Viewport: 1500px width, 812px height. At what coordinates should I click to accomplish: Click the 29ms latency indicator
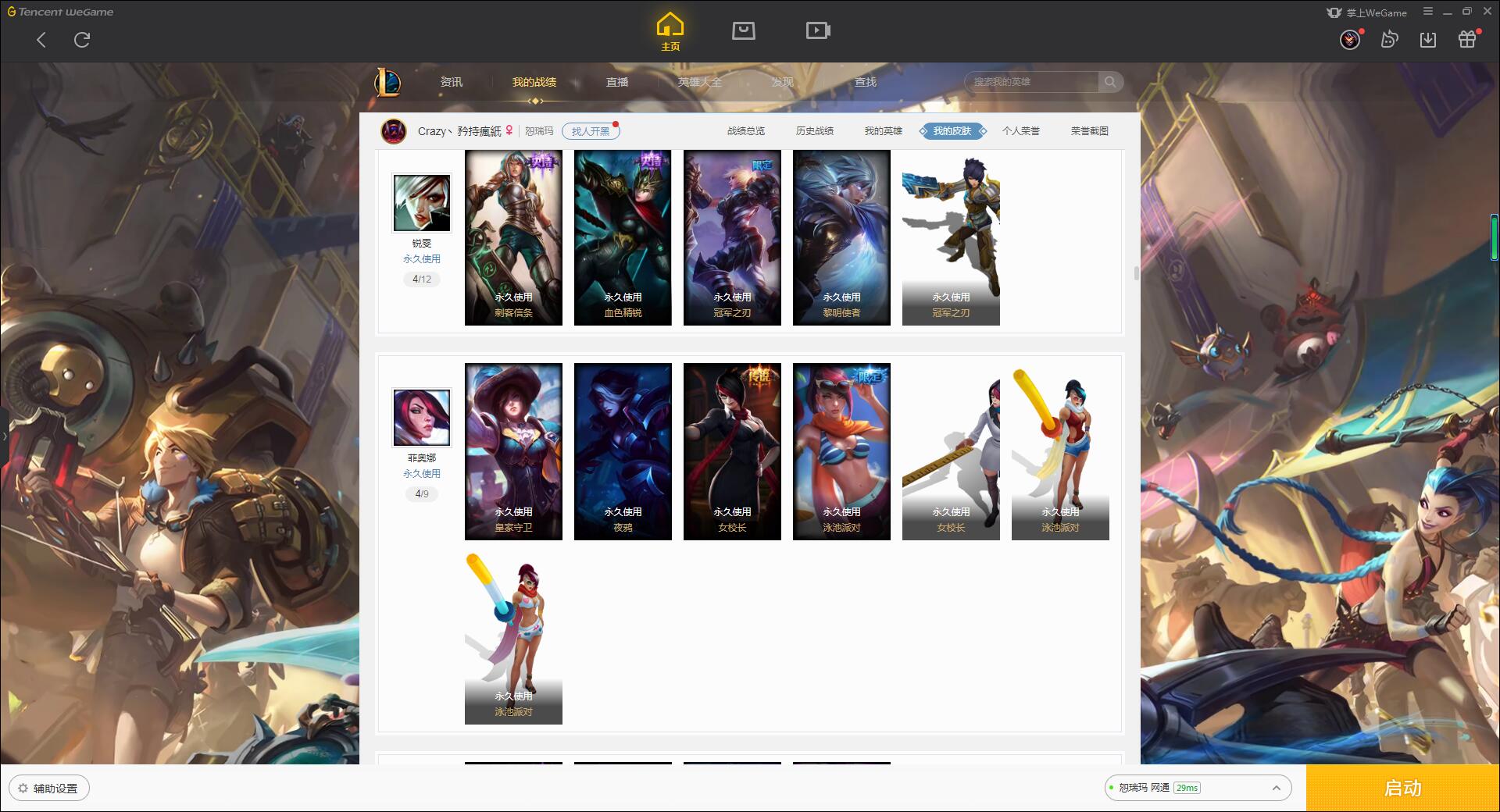pyautogui.click(x=1187, y=788)
